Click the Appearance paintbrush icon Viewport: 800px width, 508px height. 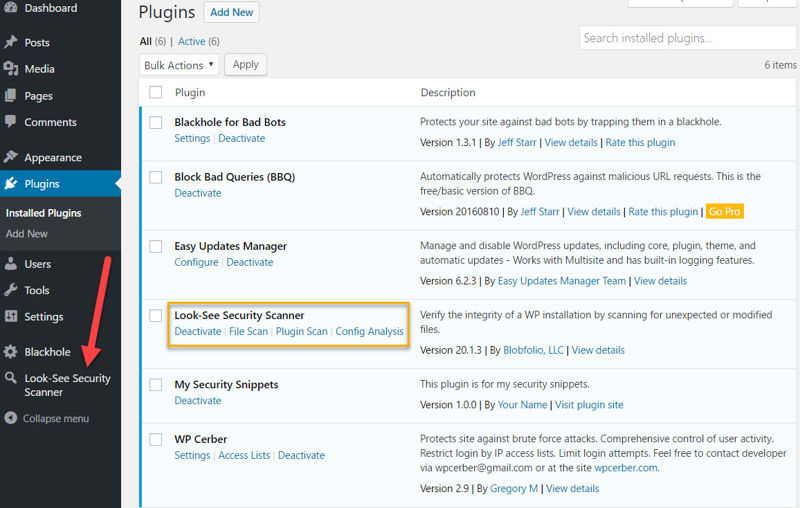pos(11,157)
